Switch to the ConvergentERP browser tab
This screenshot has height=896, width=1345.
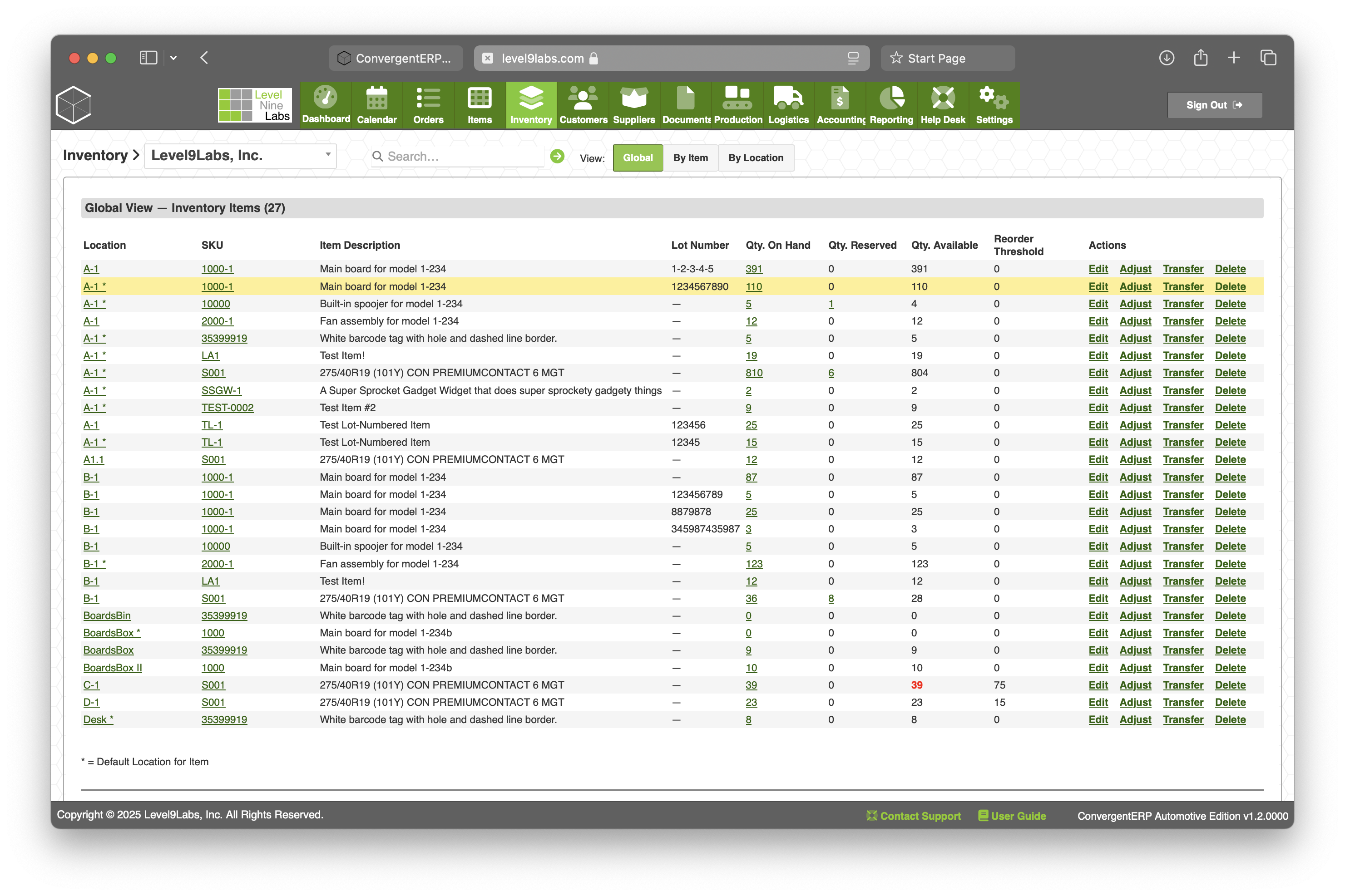pos(396,58)
